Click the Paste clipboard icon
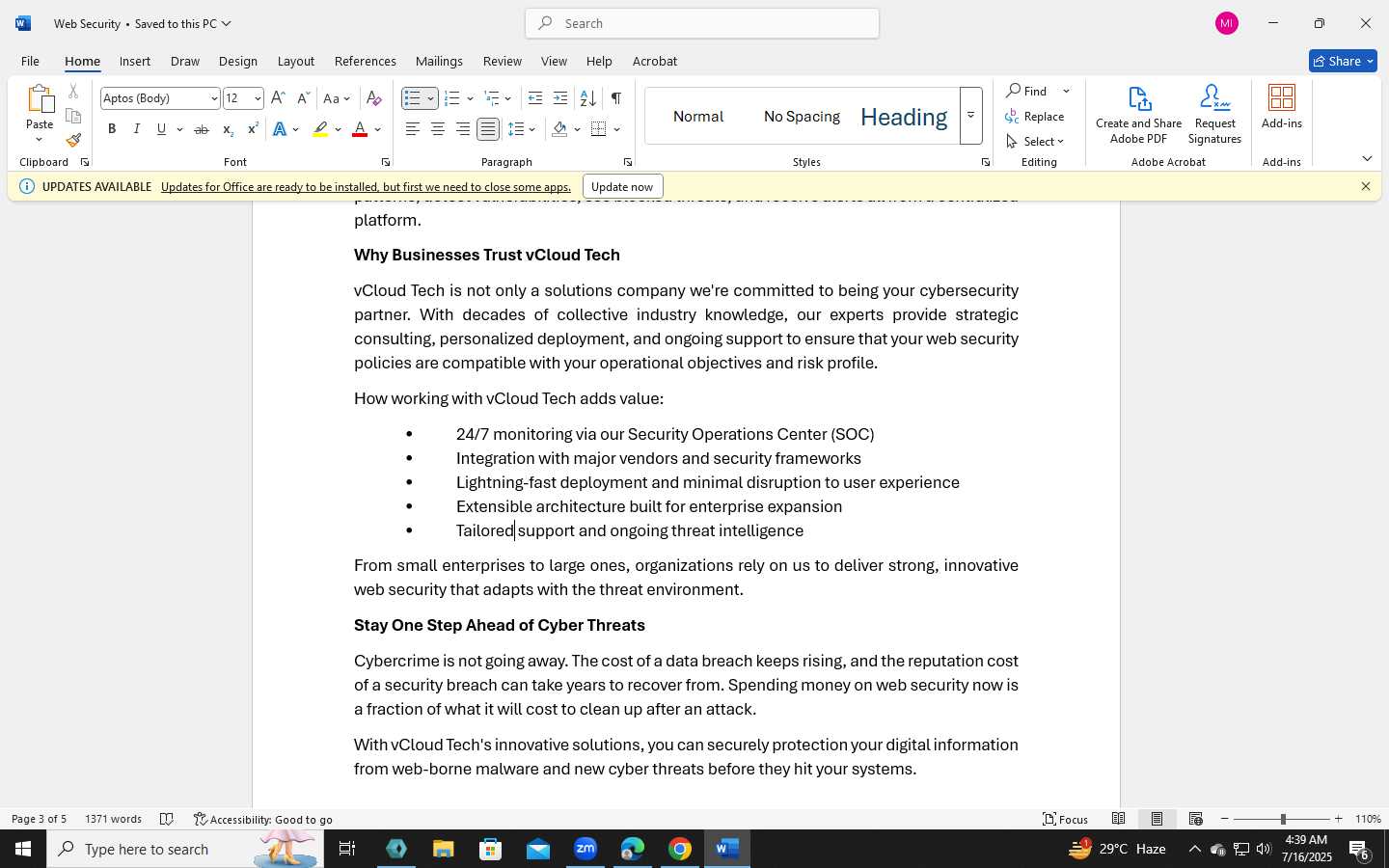This screenshot has width=1389, height=868. pyautogui.click(x=40, y=99)
